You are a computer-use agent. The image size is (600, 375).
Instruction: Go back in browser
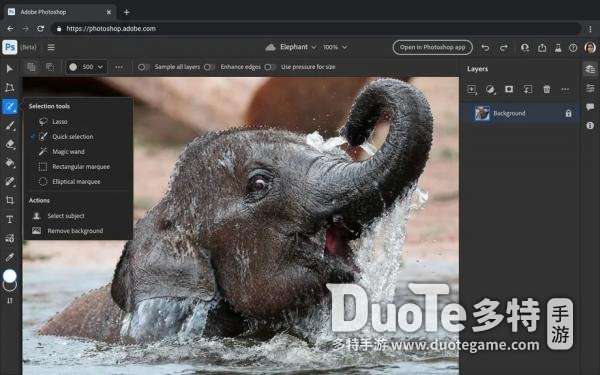tap(10, 29)
